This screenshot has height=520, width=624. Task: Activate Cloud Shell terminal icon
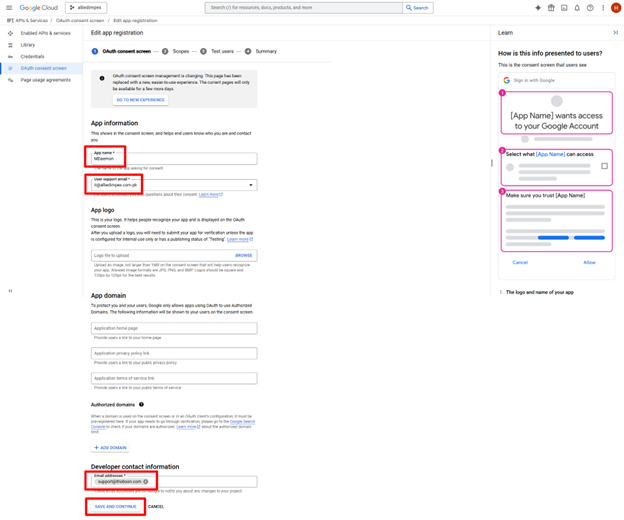point(564,7)
